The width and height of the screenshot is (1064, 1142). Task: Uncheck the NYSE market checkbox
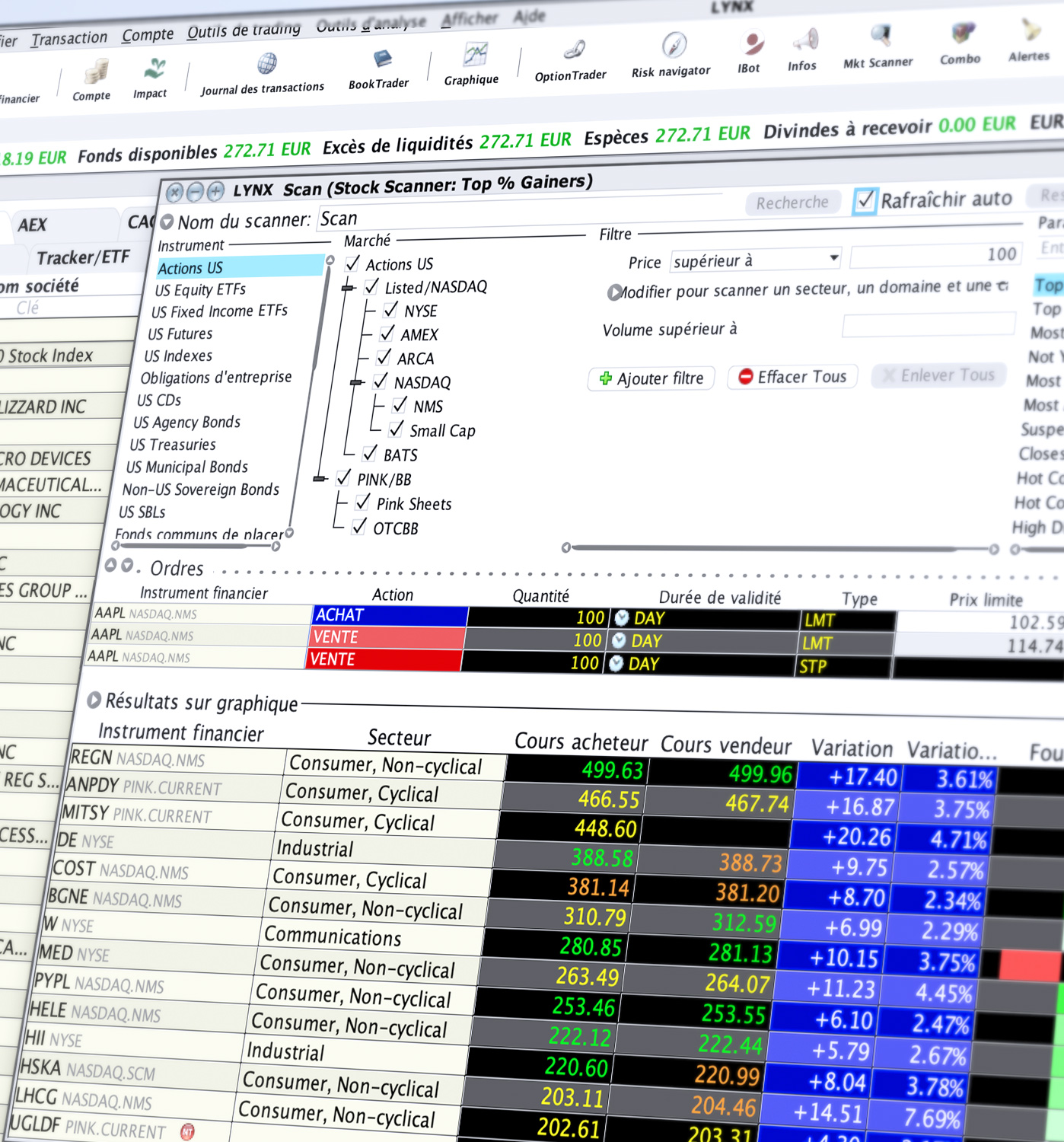[390, 310]
